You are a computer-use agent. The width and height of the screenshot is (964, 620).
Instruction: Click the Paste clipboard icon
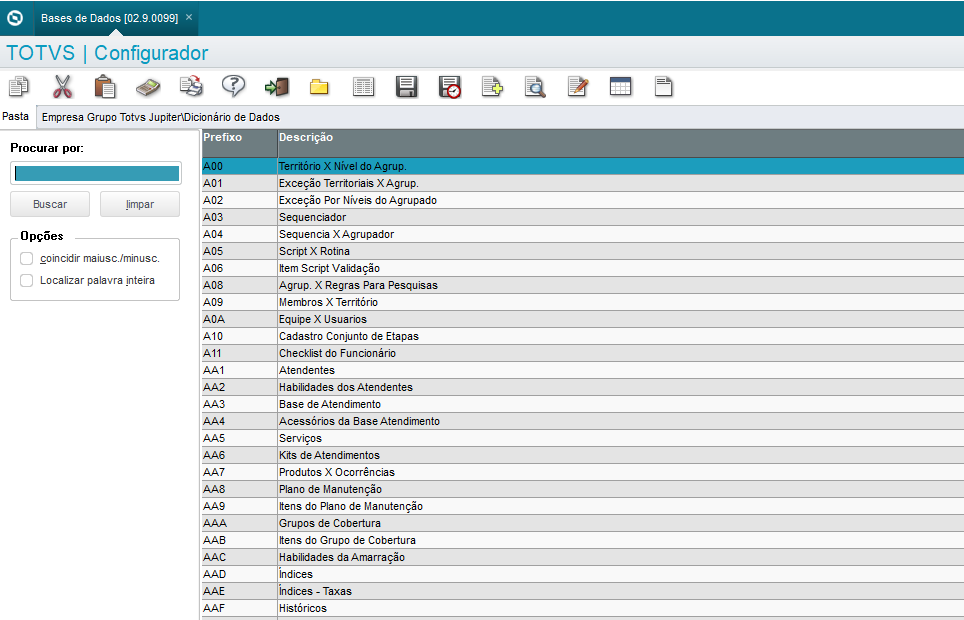[x=105, y=87]
